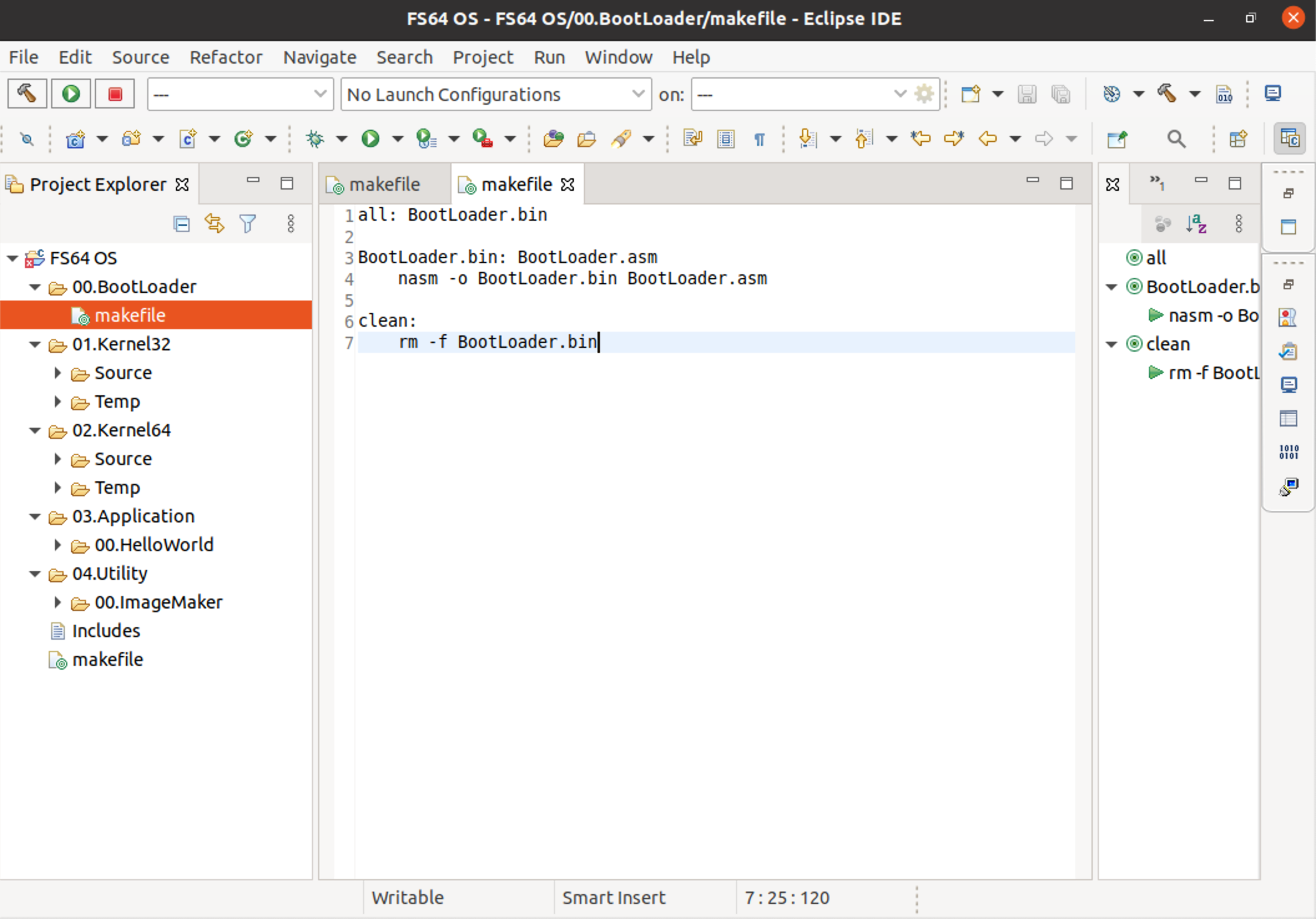Click the Debug bug icon in the toolbar
1316x919 pixels.
click(315, 138)
